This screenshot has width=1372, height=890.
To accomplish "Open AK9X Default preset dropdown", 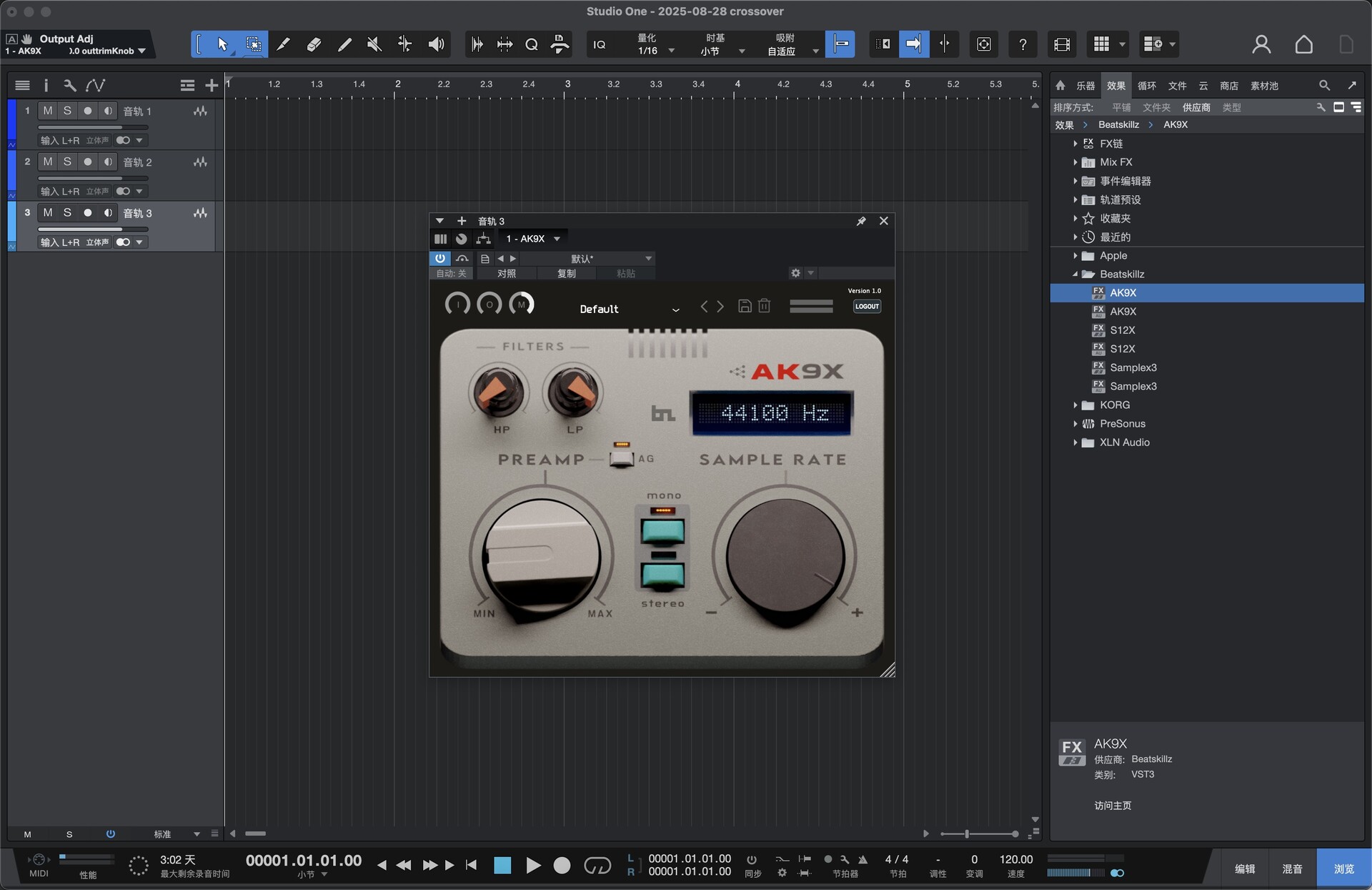I will [630, 309].
